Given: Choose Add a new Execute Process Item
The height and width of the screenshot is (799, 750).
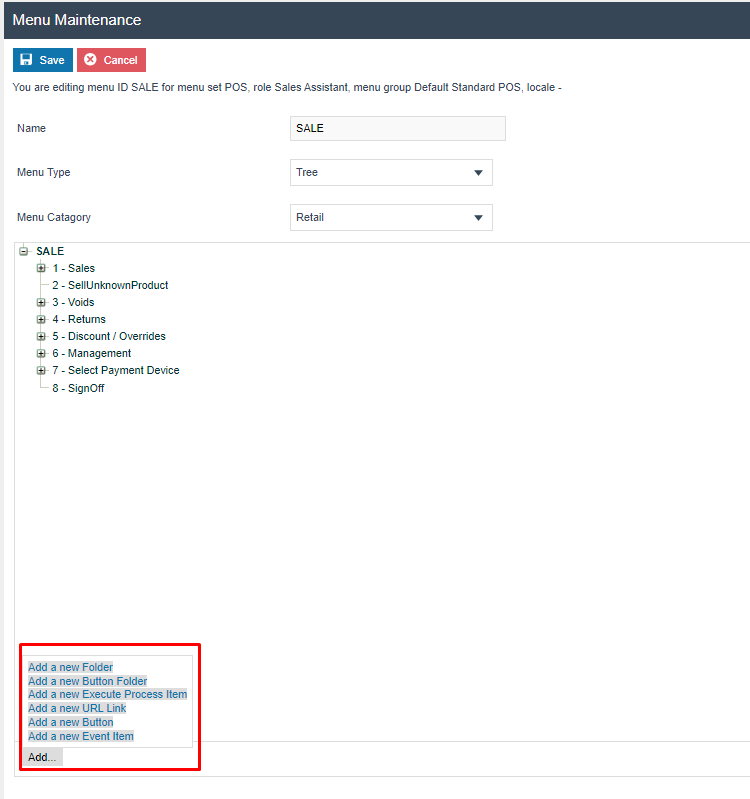Looking at the screenshot, I should point(108,695).
